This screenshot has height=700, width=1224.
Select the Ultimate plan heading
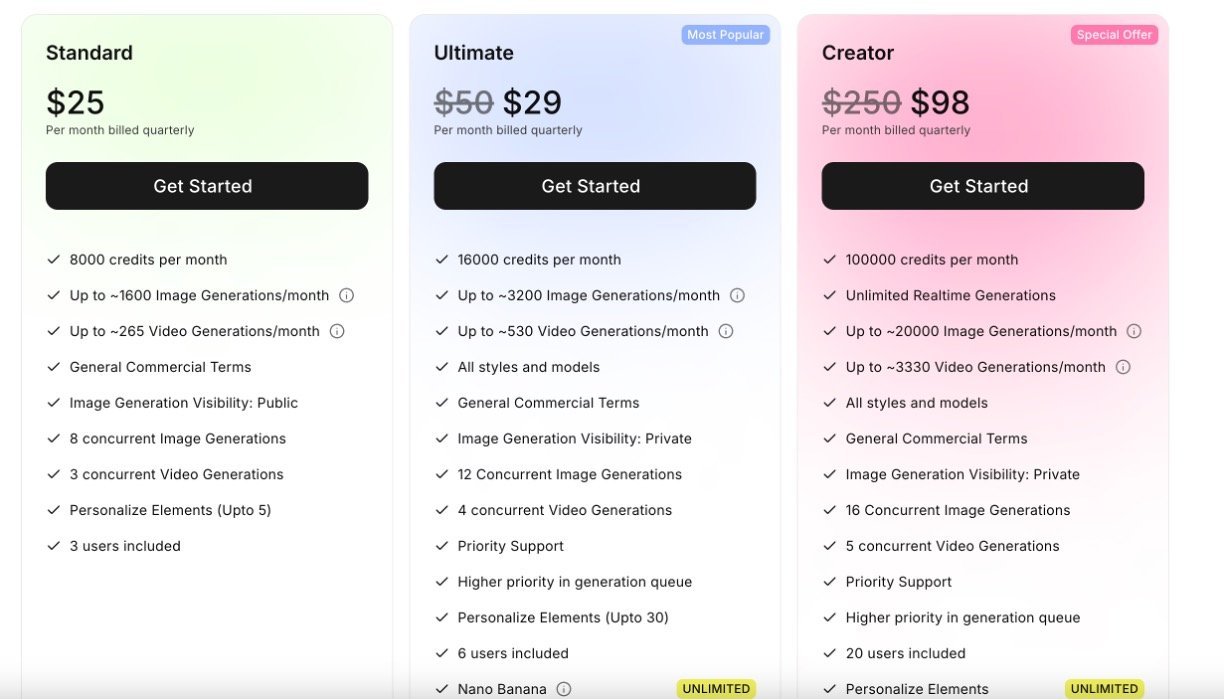[474, 53]
